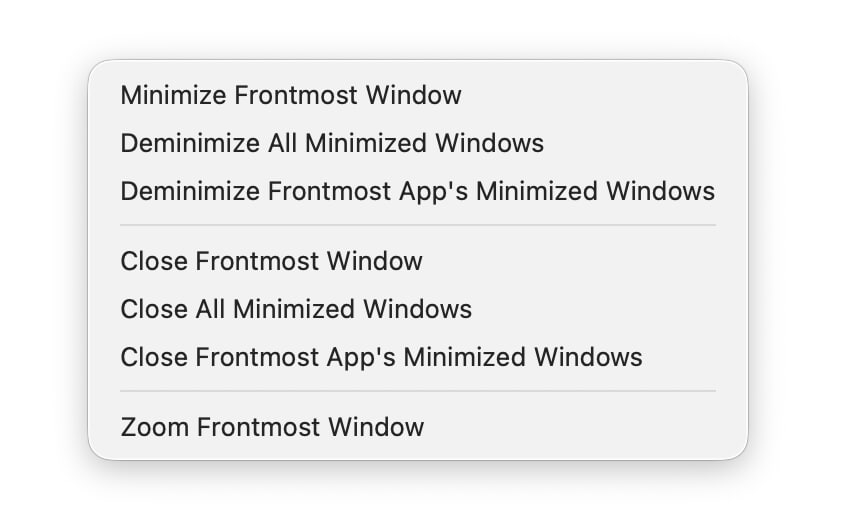The image size is (844, 513).
Task: Close every minimized window from menu
Action: click(x=296, y=309)
